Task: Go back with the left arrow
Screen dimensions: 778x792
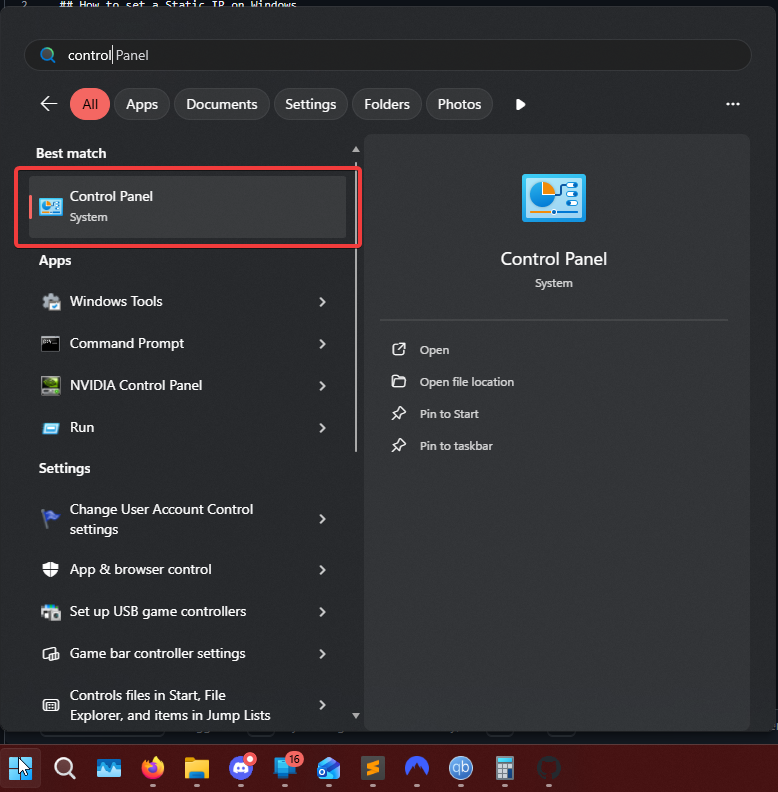Action: point(49,104)
